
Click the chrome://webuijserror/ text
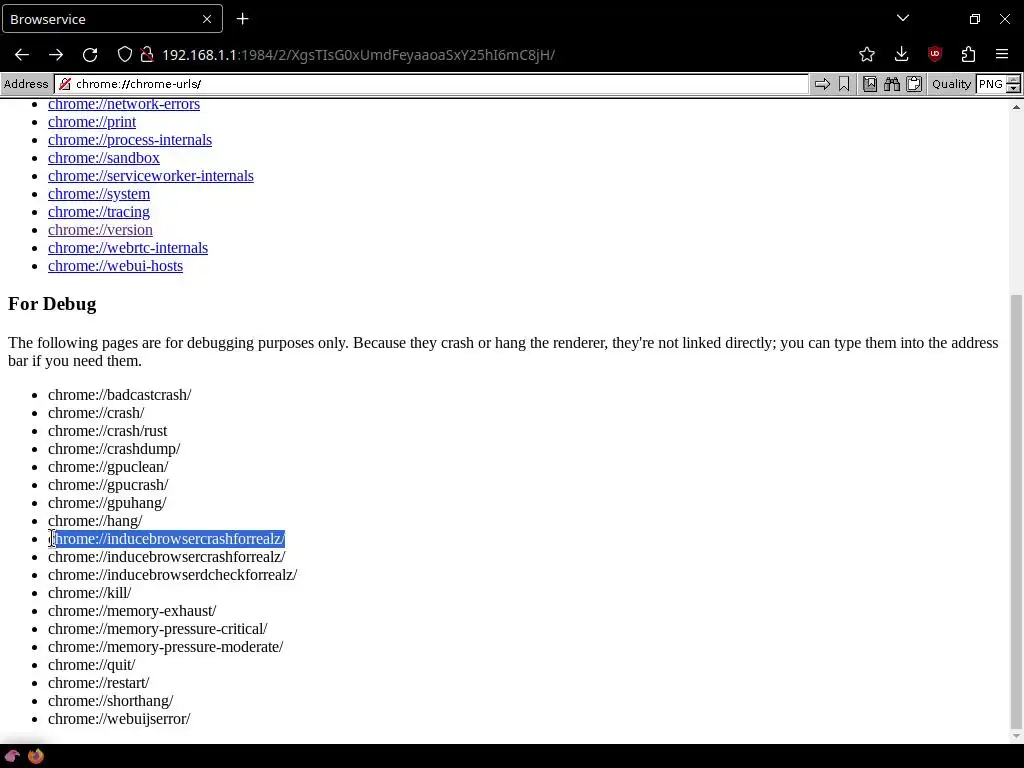pyautogui.click(x=119, y=718)
